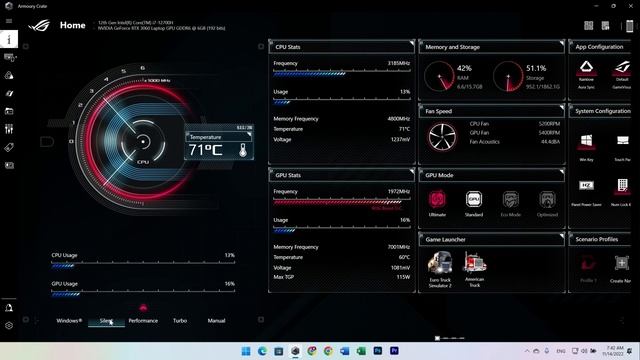Expand the Memory and Storage panel corner
The image size is (640, 360).
(x=562, y=43)
